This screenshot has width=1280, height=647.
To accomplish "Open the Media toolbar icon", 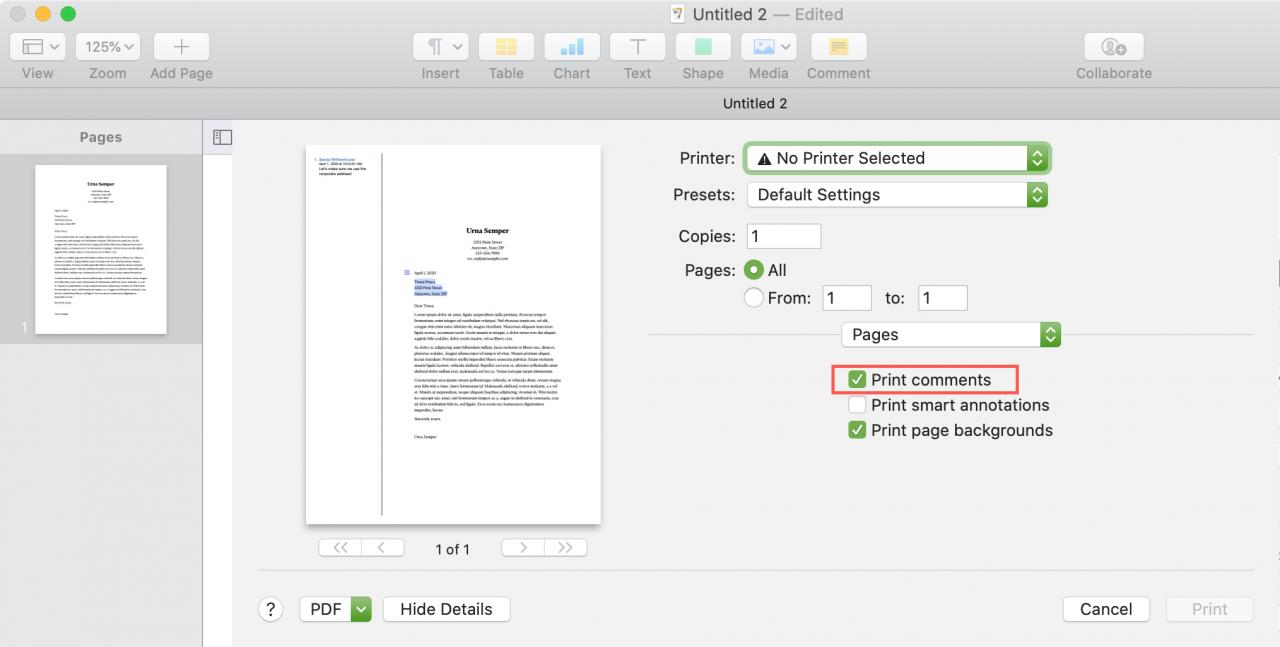I will click(x=768, y=47).
